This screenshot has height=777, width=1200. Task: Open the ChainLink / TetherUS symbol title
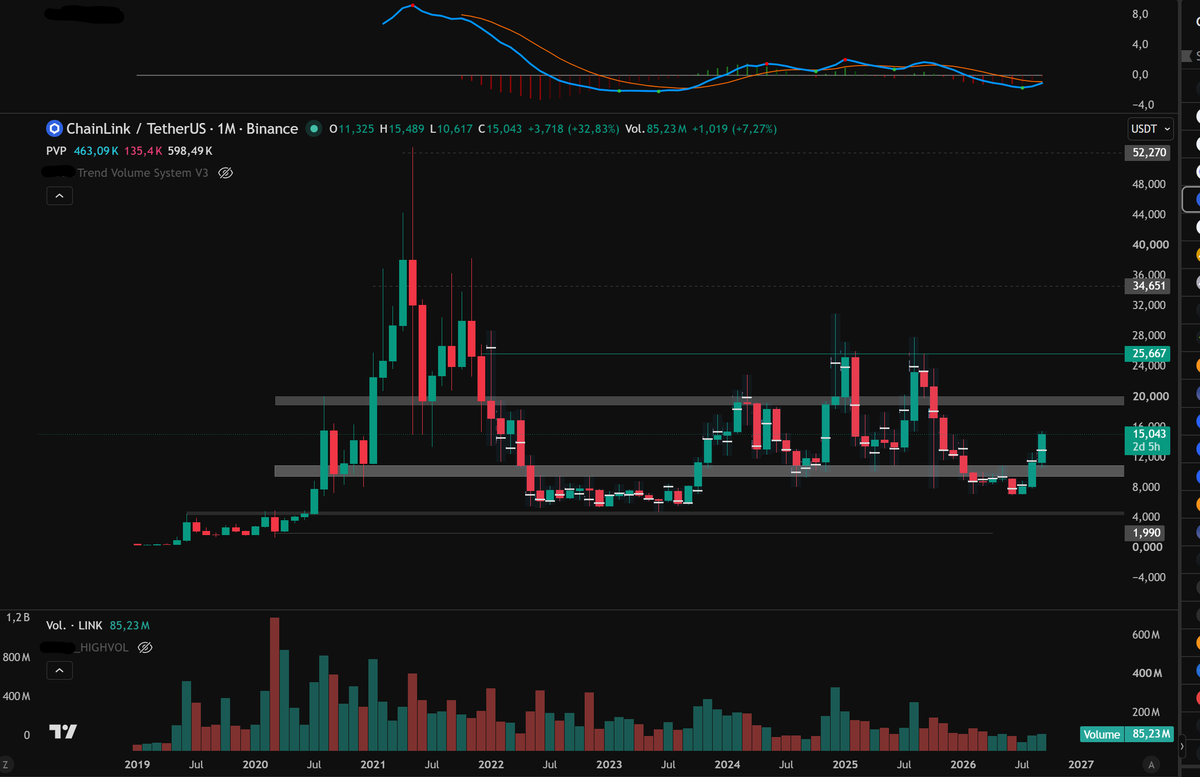(x=182, y=129)
